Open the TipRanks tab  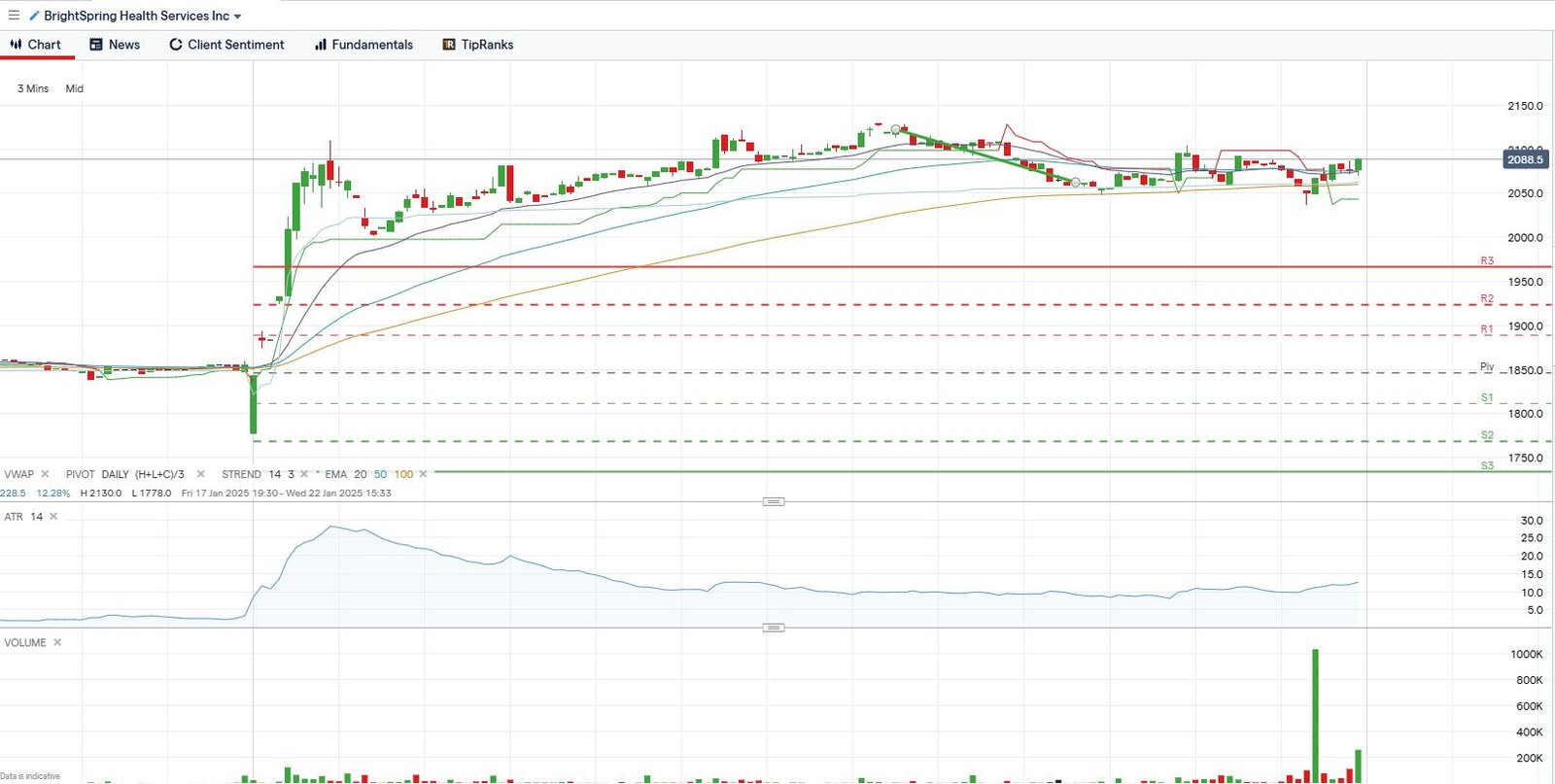point(477,45)
